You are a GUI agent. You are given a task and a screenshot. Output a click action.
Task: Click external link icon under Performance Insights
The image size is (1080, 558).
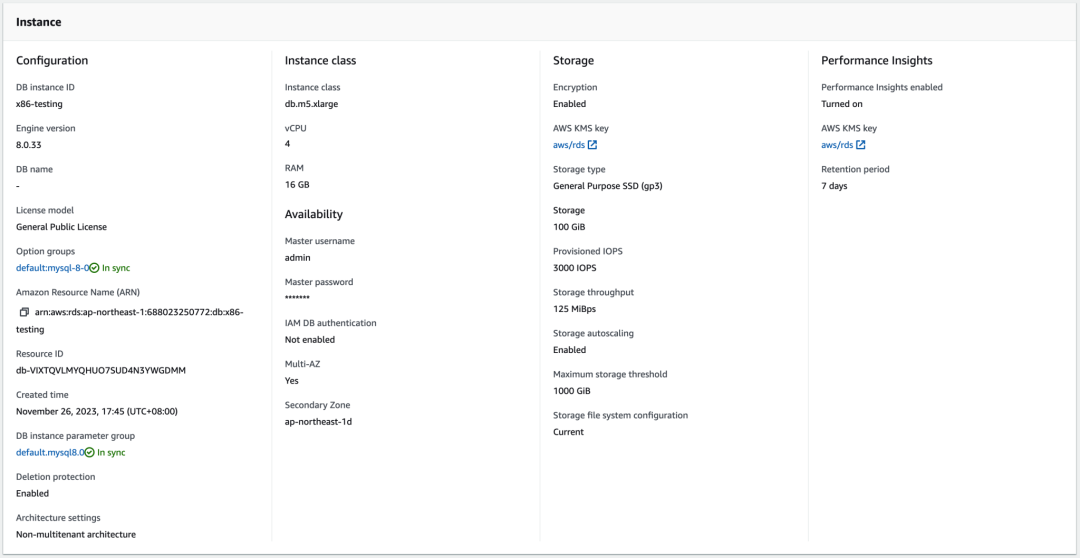click(861, 145)
